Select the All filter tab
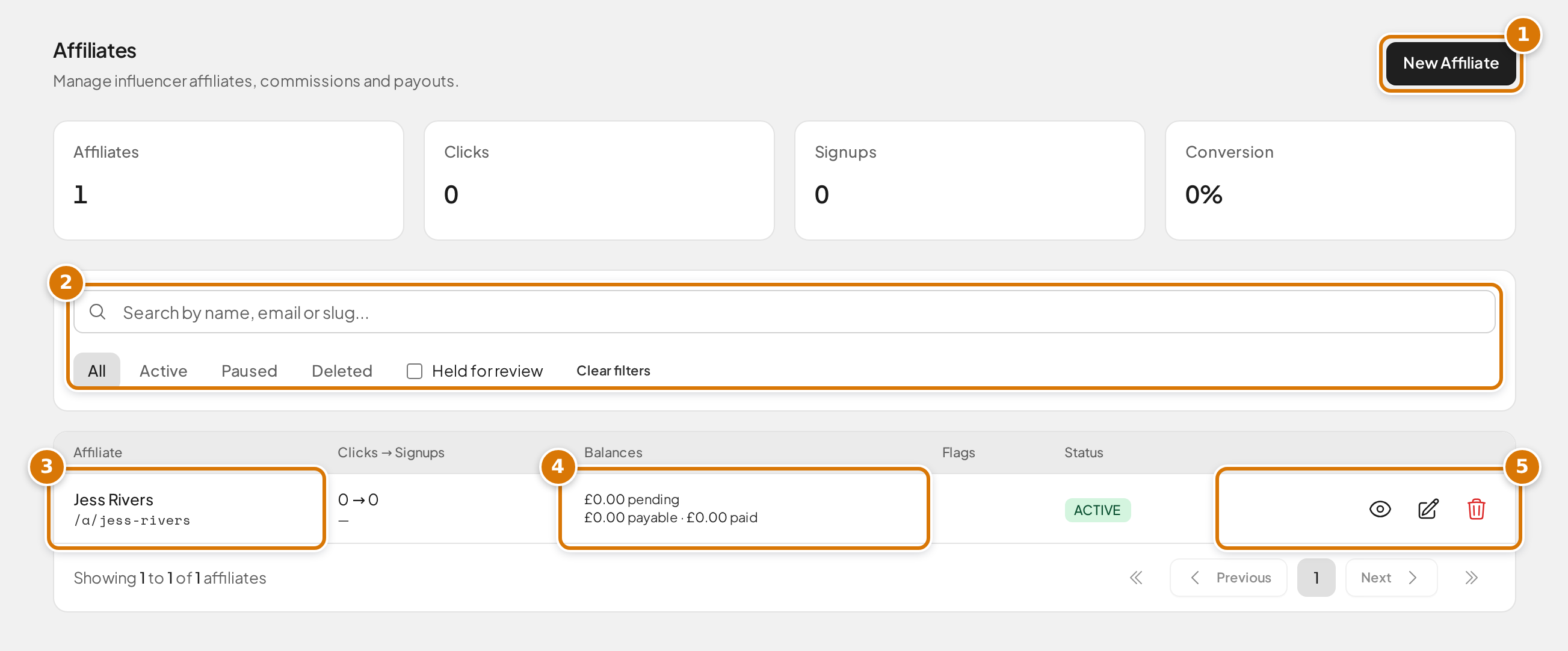 coord(97,371)
